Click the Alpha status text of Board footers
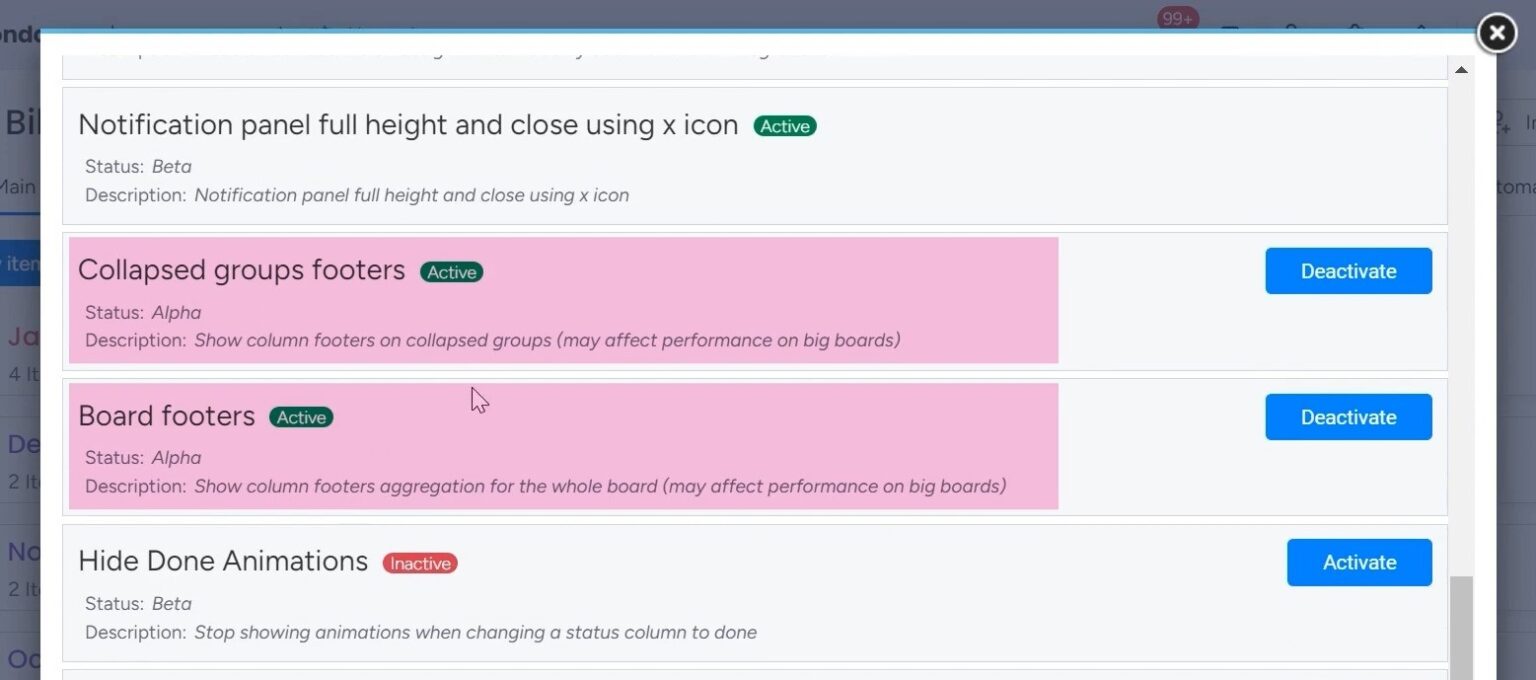1536x680 pixels. [x=176, y=457]
